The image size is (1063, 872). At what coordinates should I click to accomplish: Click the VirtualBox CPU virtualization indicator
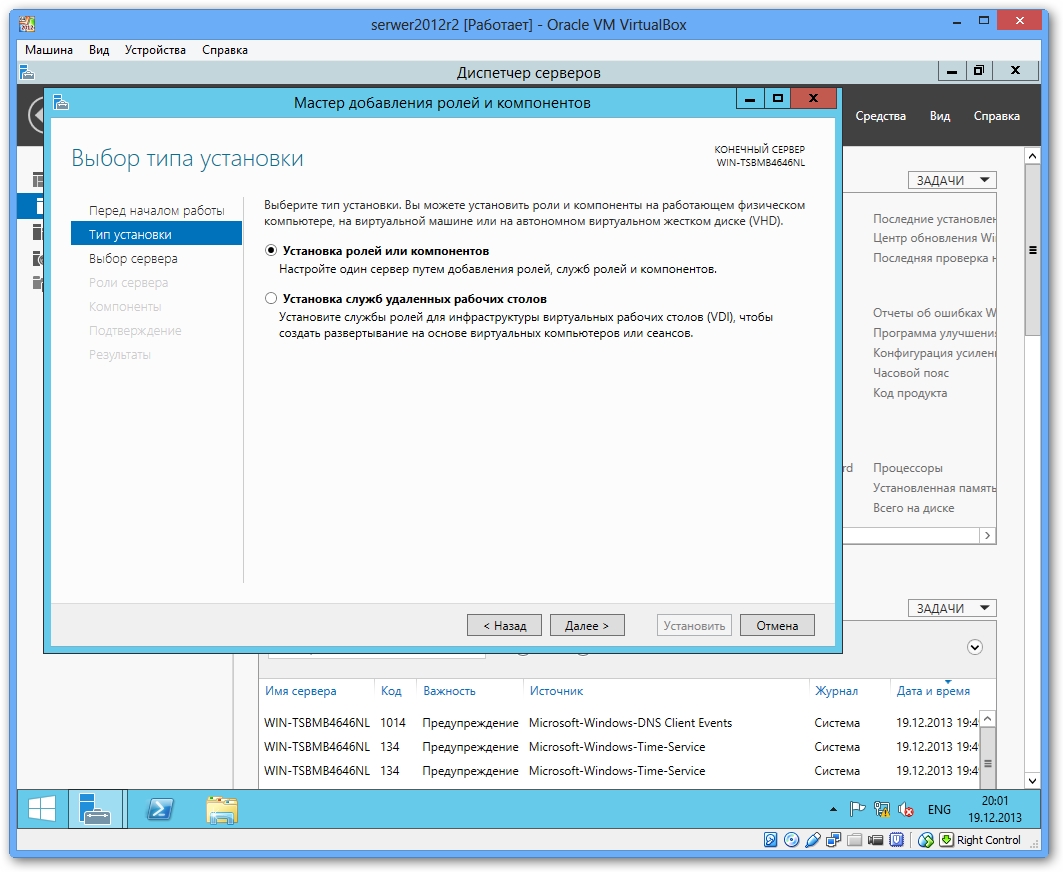tap(896, 840)
